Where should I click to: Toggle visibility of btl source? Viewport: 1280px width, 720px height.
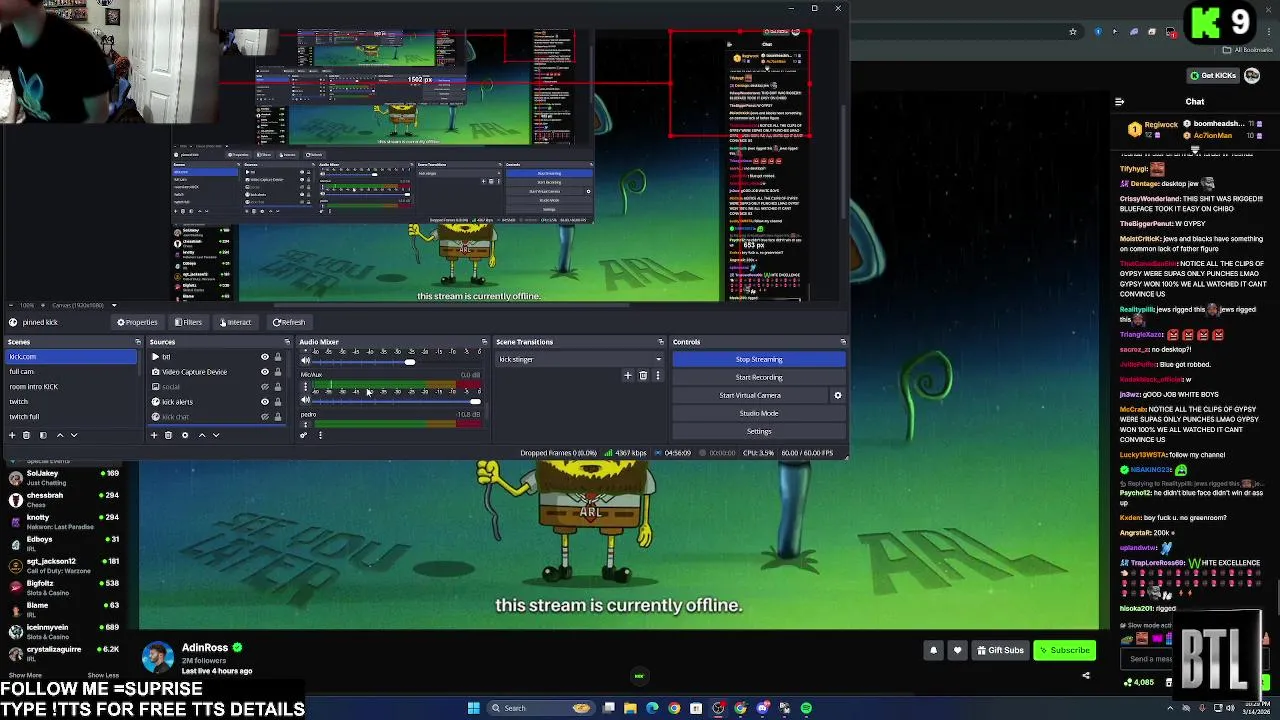[265, 357]
